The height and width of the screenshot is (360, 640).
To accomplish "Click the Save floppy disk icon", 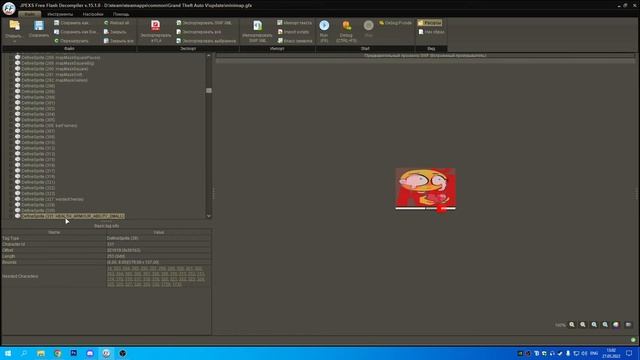I will tap(39, 26).
